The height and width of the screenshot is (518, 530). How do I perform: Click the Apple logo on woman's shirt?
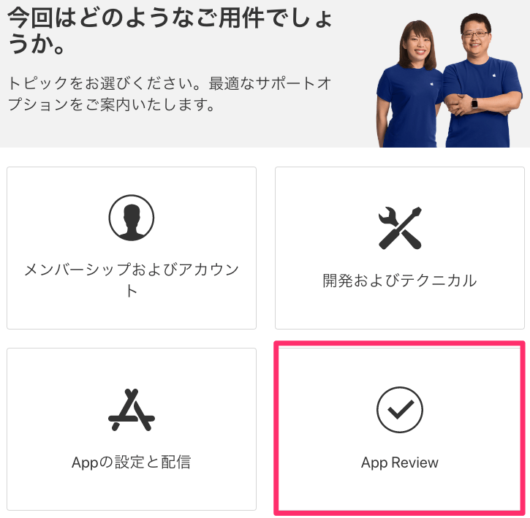(432, 83)
